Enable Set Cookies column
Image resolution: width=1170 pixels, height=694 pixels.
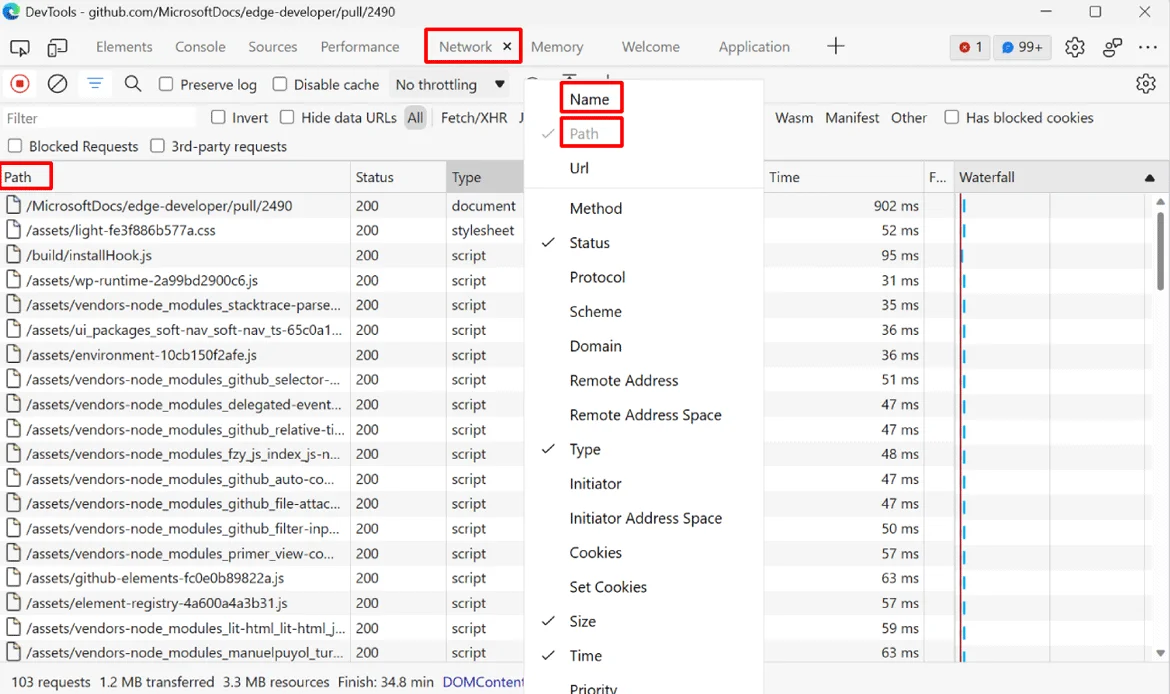coord(608,587)
